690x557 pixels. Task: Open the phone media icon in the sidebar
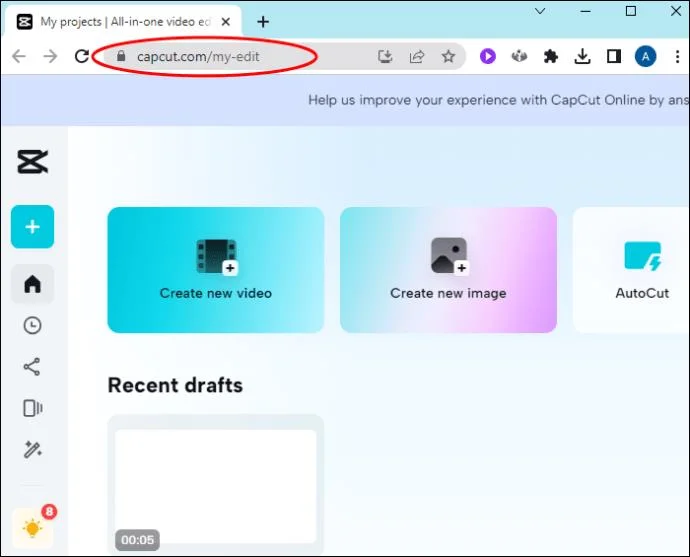pyautogui.click(x=33, y=408)
